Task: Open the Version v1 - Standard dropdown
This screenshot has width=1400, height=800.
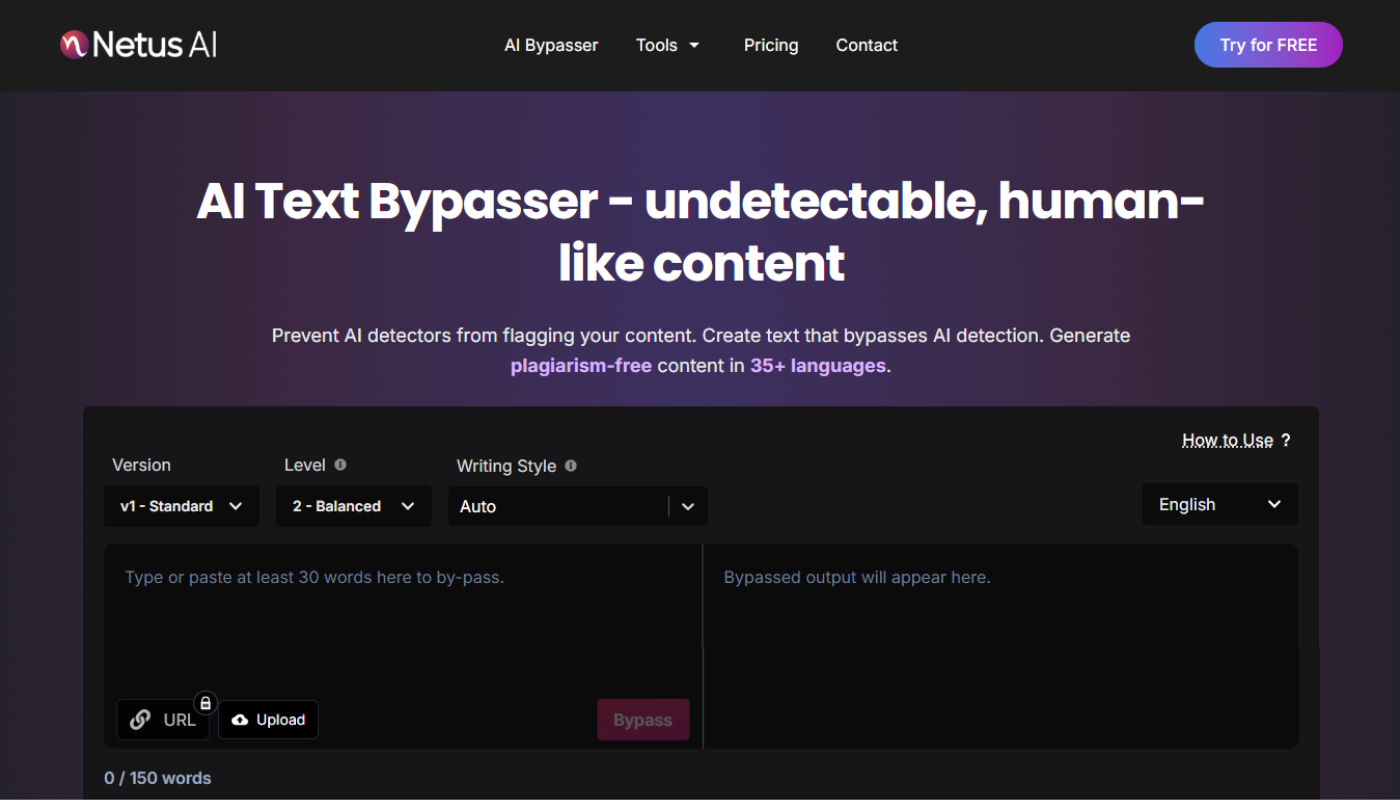Action: [x=181, y=506]
